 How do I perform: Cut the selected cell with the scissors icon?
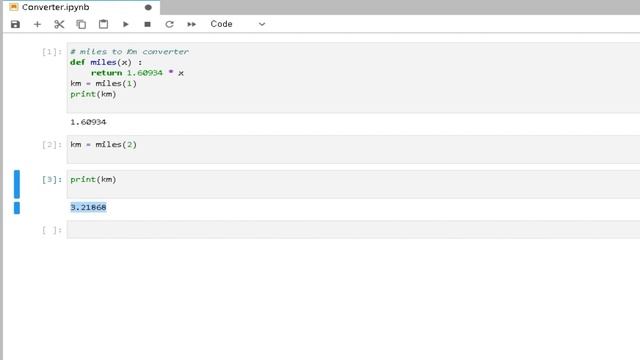point(59,24)
